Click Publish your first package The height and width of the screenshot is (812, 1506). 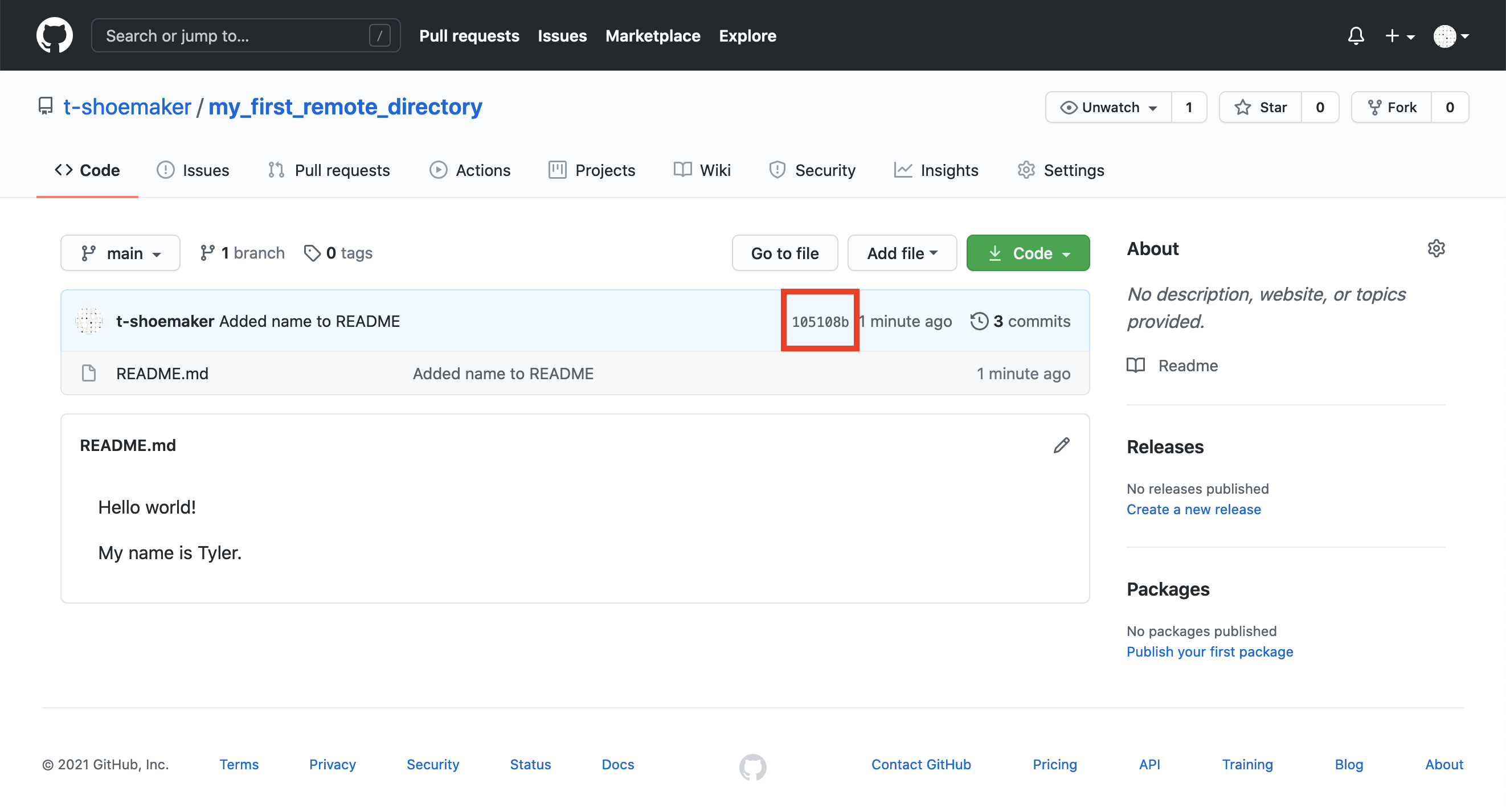(1210, 652)
